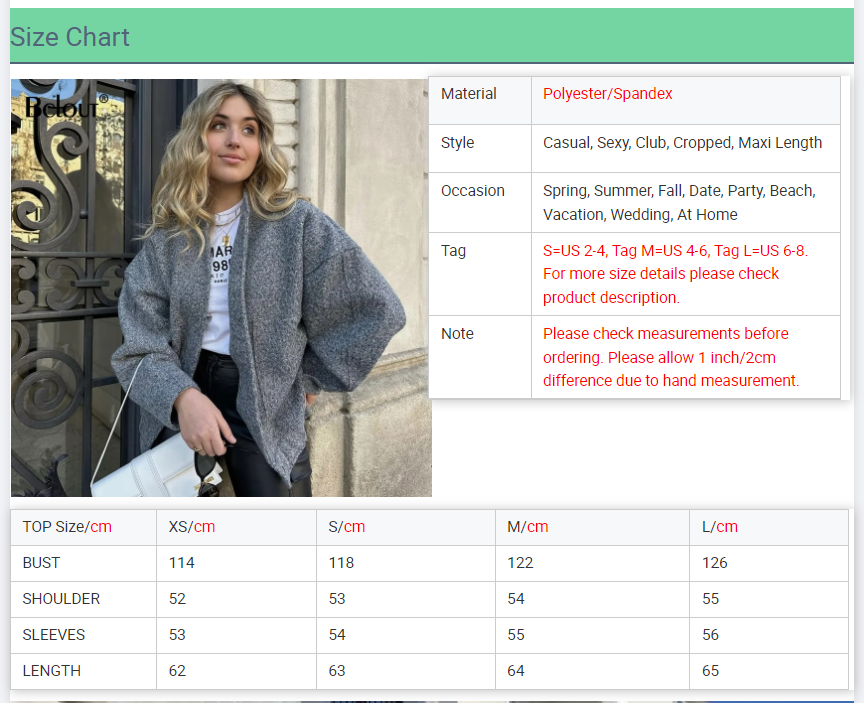Click the TOP Size/cm column header

pos(67,527)
